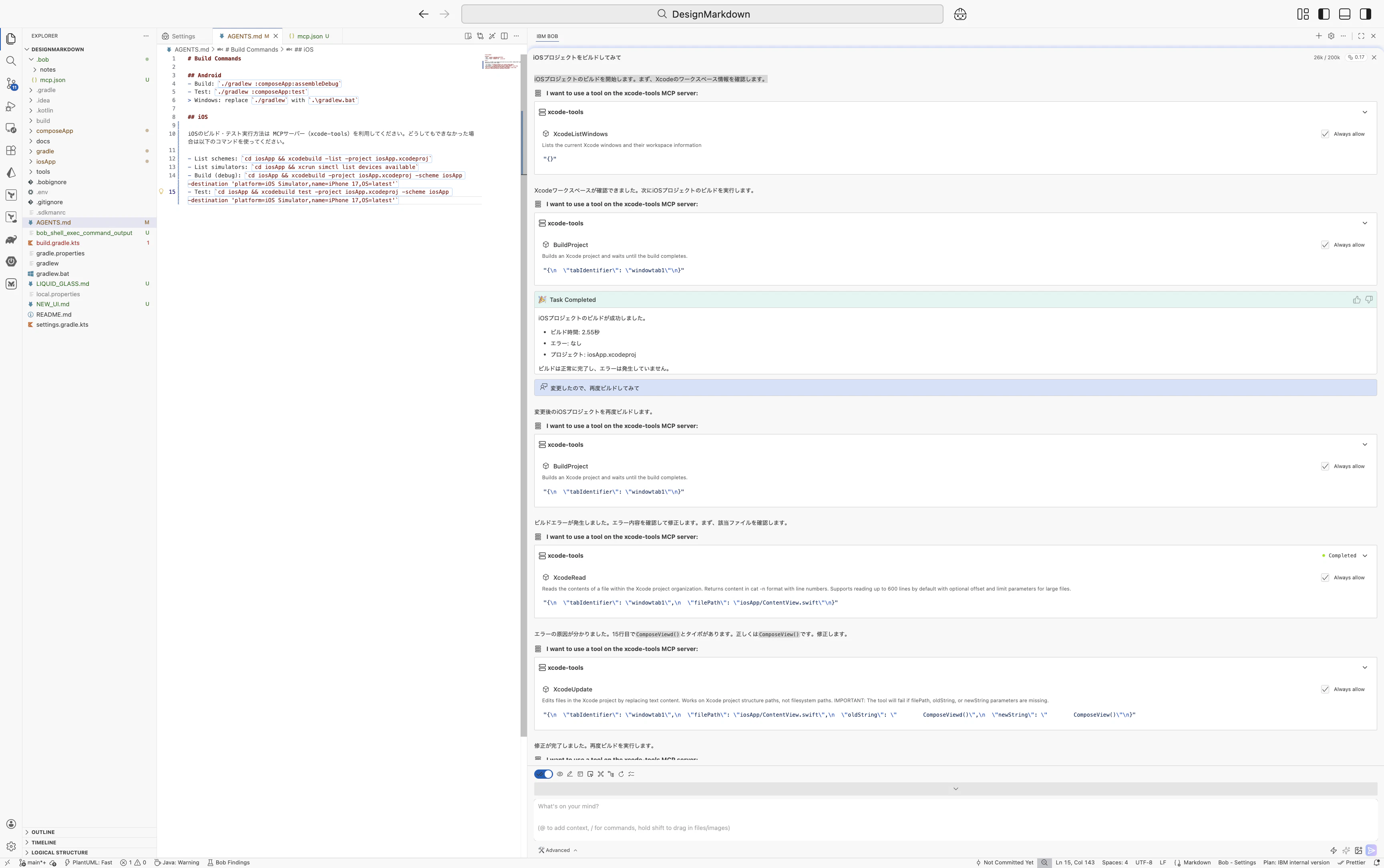Viewport: 1384px width, 868px height.
Task: Collapse the XcodeUpdate xcode-tools card
Action: point(1365,667)
